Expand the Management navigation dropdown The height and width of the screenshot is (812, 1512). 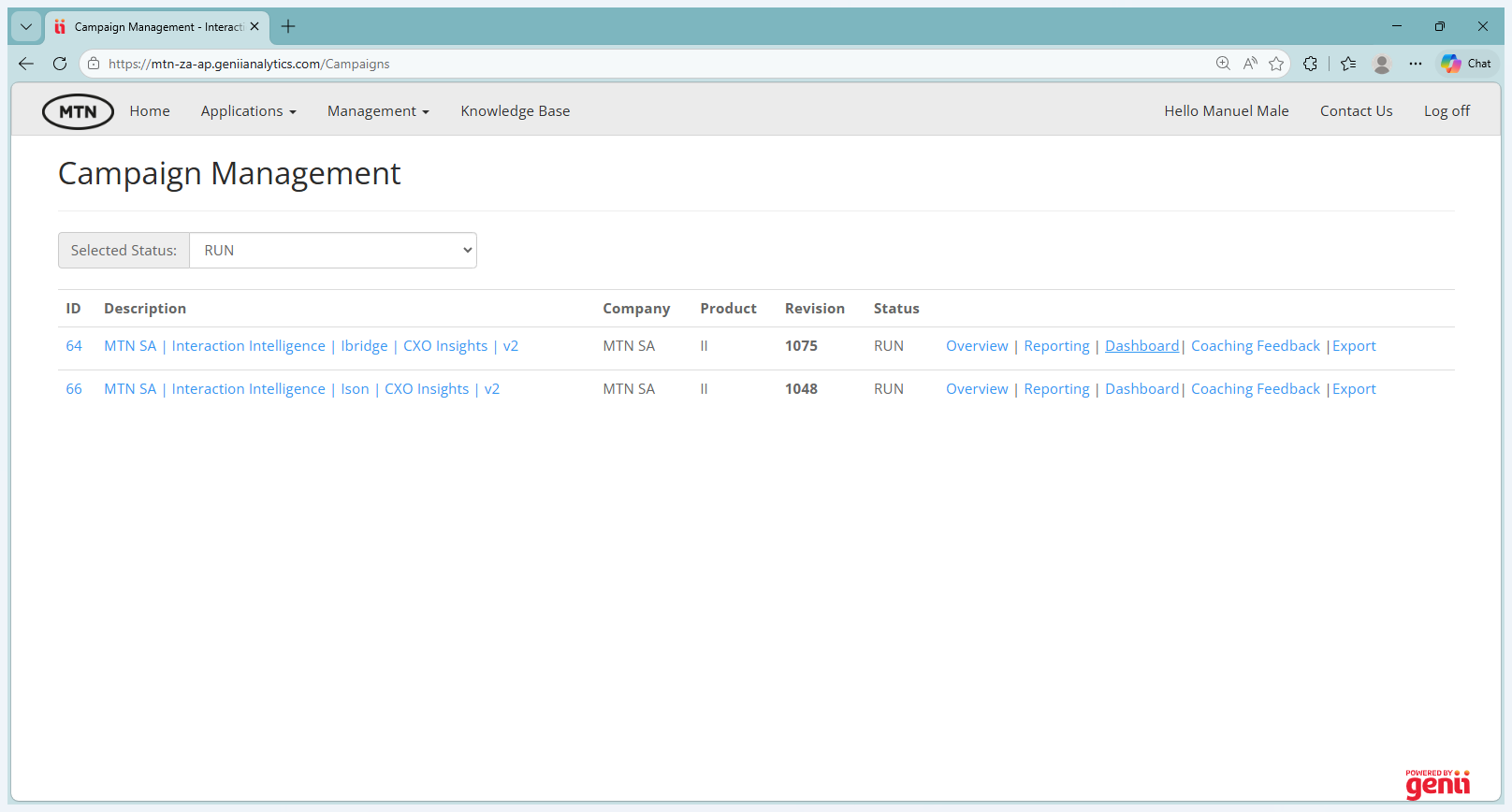click(378, 111)
